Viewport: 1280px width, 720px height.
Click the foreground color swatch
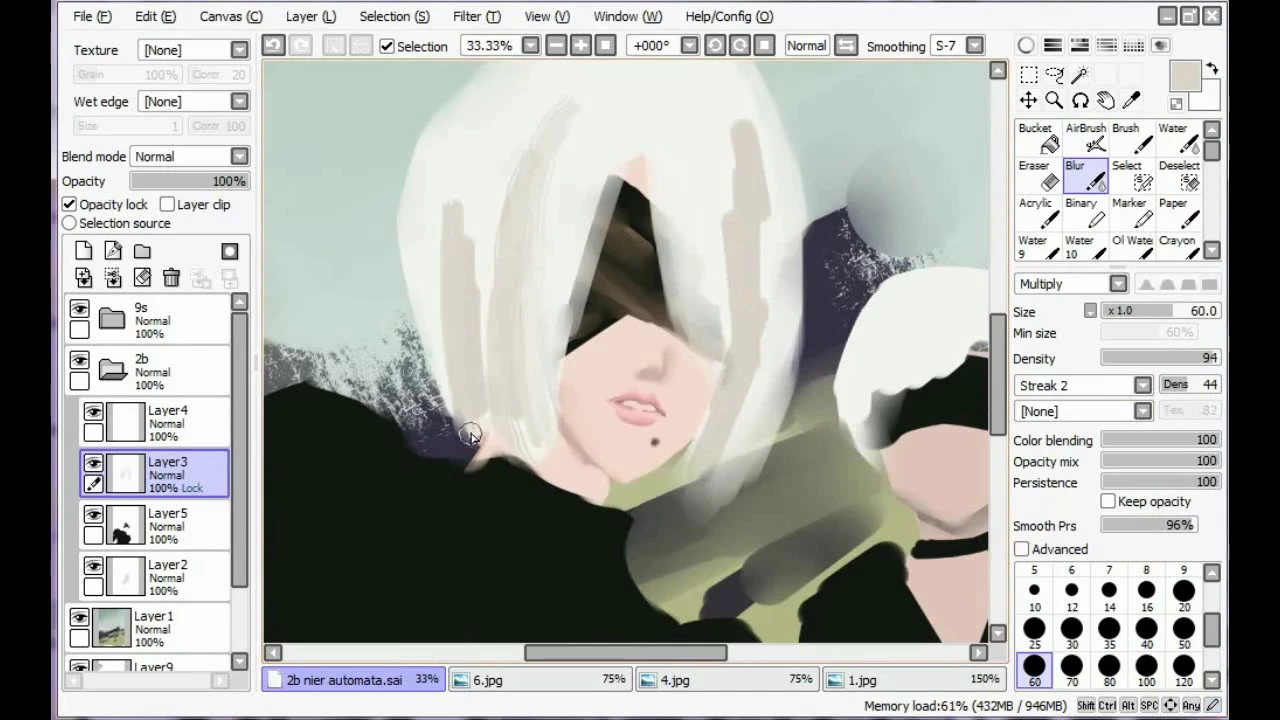pyautogui.click(x=1185, y=76)
